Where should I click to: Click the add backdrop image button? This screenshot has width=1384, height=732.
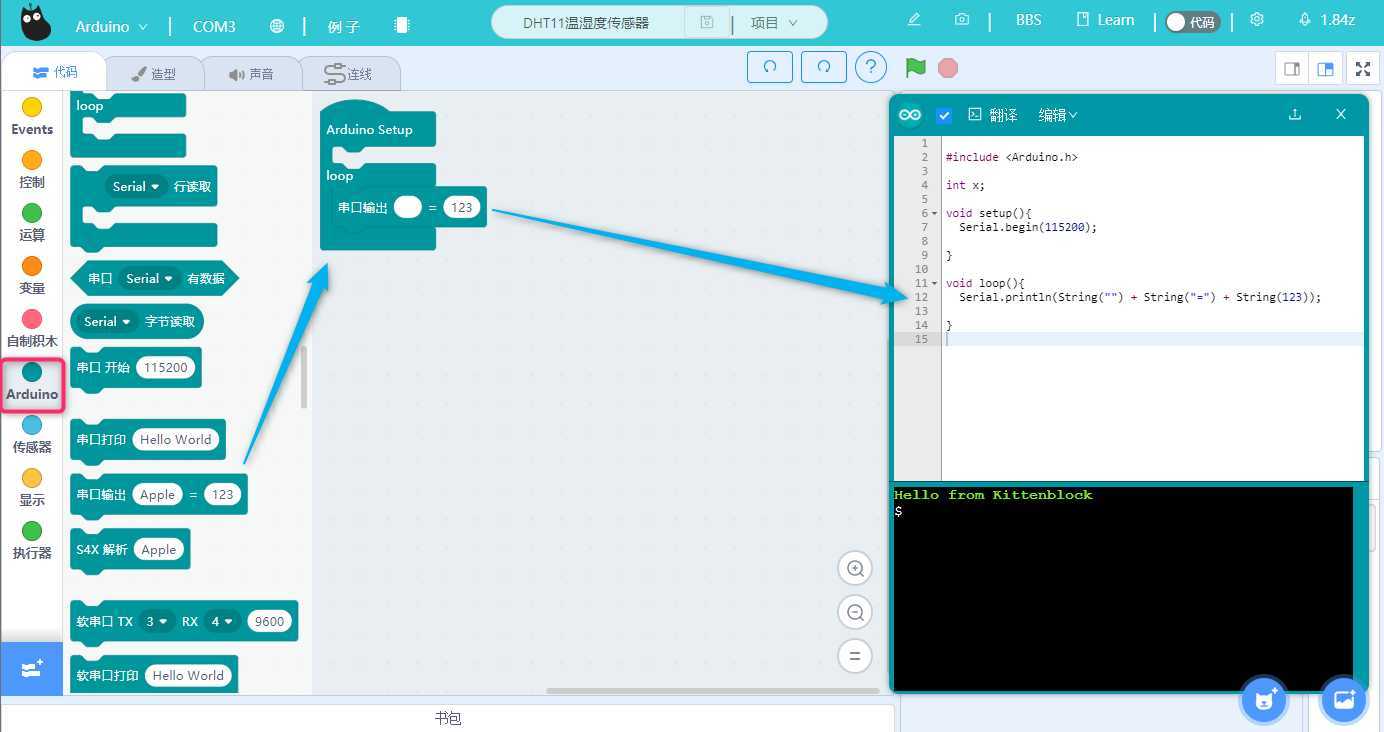click(1344, 699)
